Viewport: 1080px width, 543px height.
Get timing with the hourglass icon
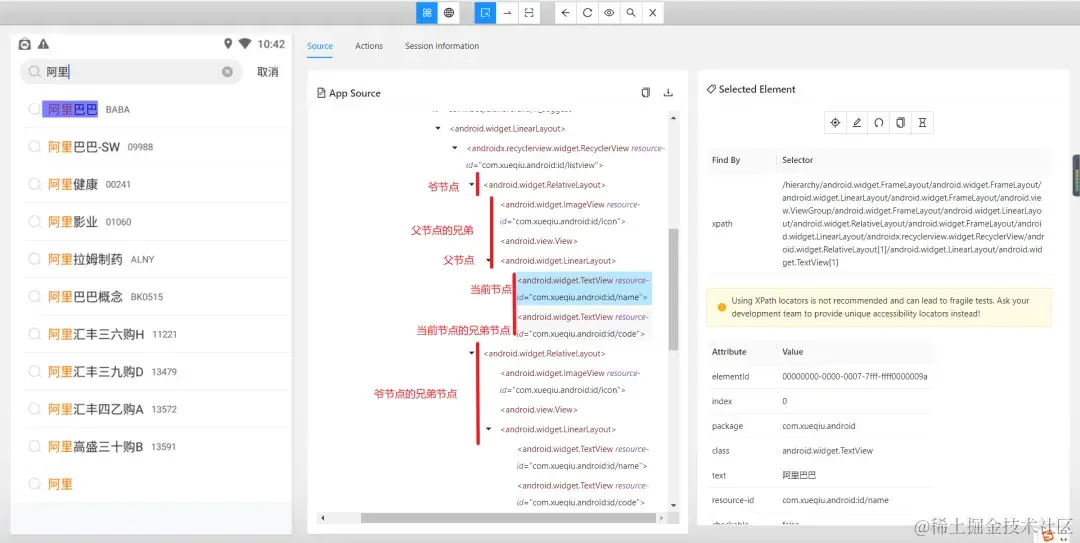pyautogui.click(x=922, y=123)
